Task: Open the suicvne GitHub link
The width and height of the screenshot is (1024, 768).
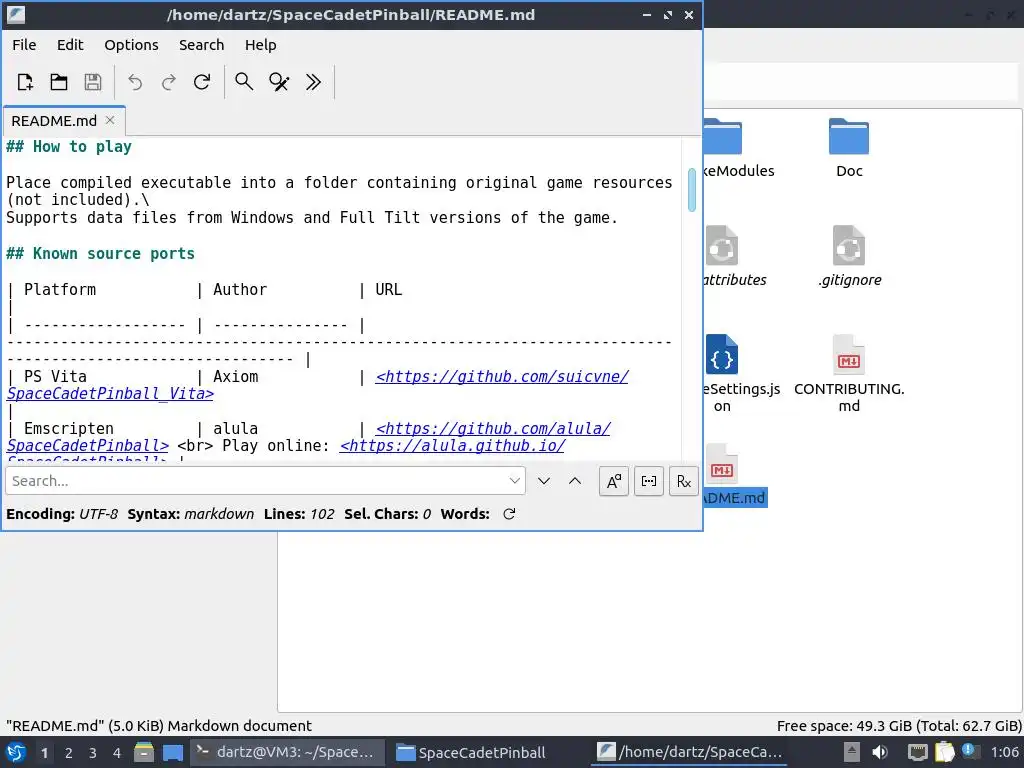Action: 502,377
